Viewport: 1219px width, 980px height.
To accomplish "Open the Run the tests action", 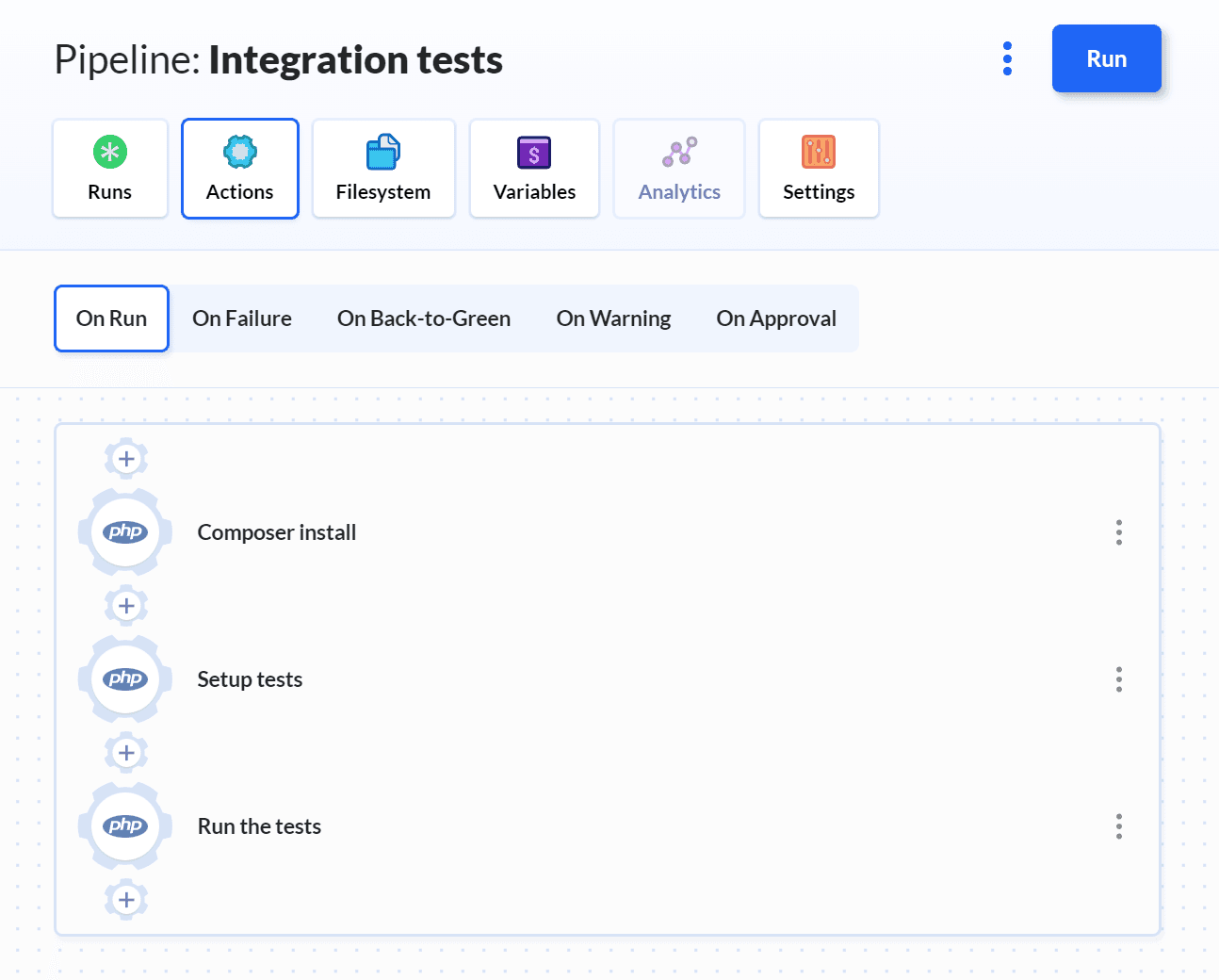I will [x=260, y=826].
